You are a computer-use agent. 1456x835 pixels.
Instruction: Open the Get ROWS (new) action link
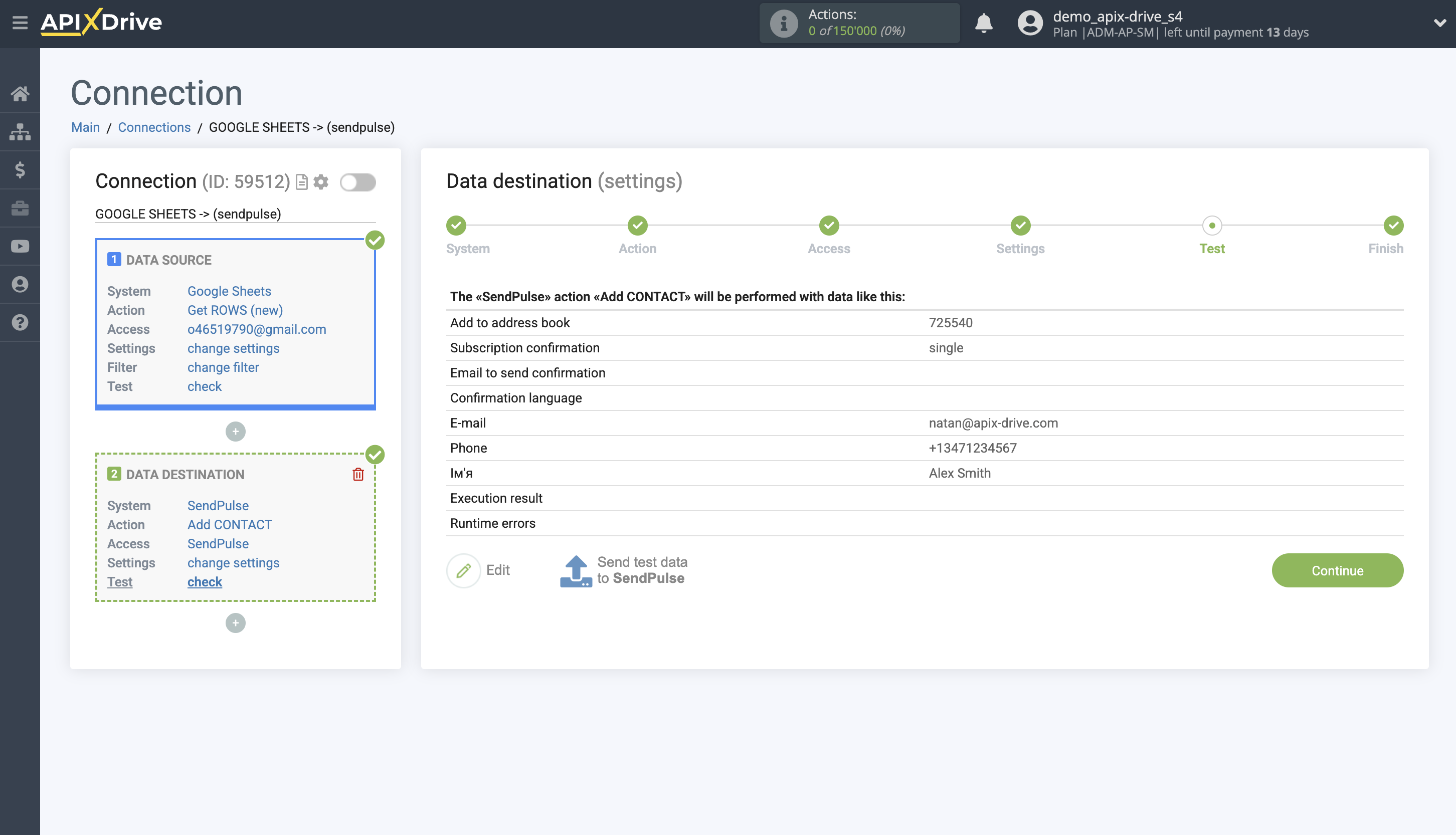[x=235, y=310]
